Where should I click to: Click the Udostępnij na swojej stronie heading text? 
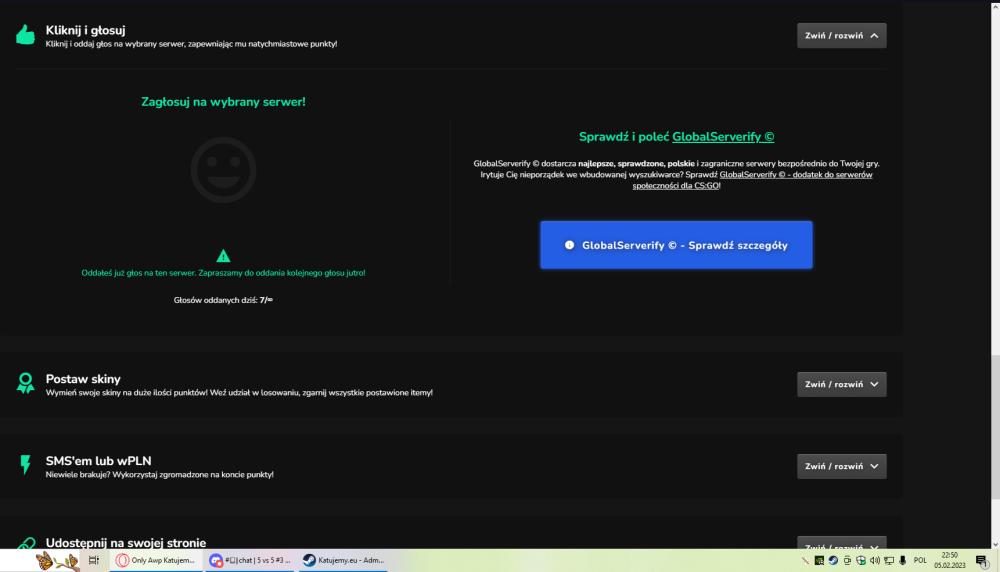pos(126,543)
